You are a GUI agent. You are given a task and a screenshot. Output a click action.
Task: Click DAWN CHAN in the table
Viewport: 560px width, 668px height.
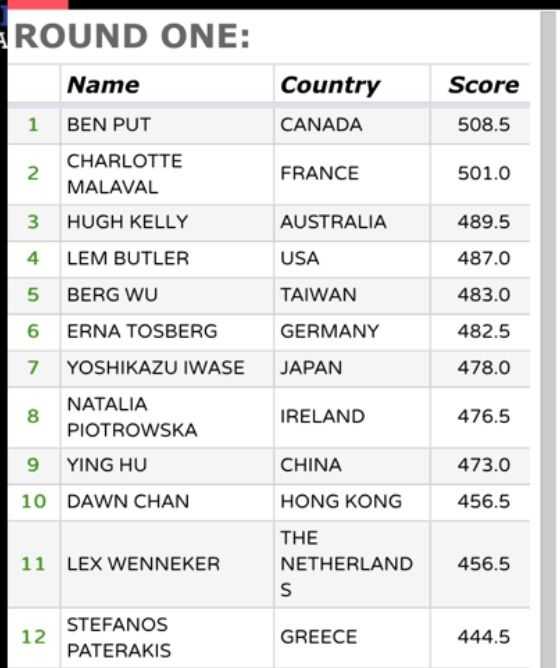pos(128,501)
